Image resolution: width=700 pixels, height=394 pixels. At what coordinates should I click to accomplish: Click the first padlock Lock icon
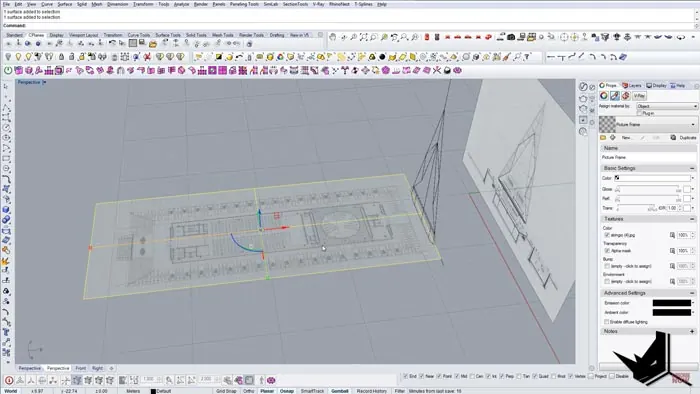pyautogui.click(x=62, y=57)
